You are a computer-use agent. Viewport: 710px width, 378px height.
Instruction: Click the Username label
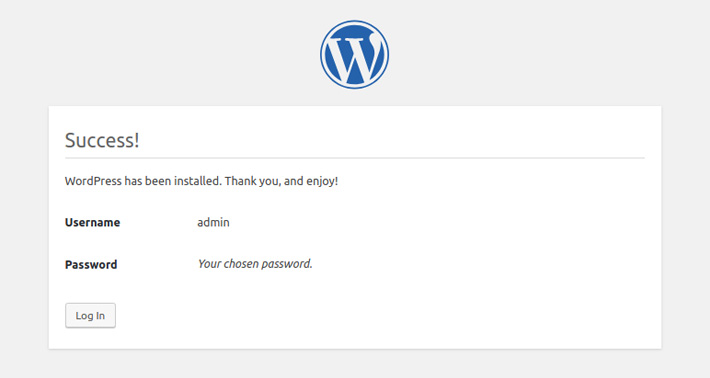click(x=92, y=222)
